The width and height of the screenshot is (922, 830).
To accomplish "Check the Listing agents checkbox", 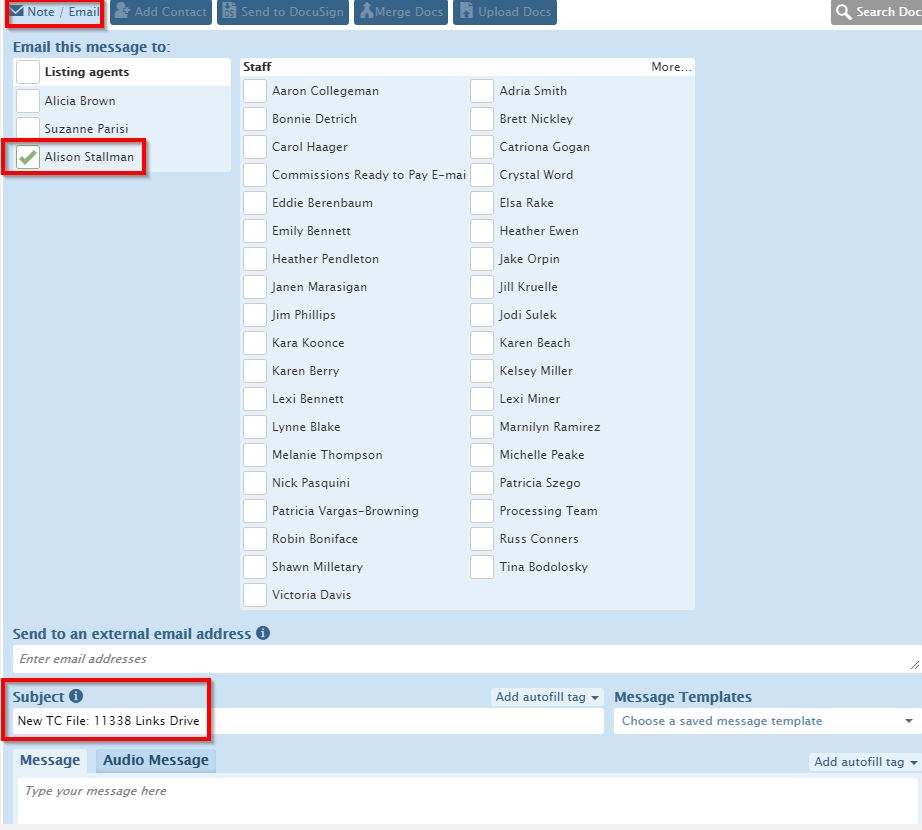I will pos(28,72).
